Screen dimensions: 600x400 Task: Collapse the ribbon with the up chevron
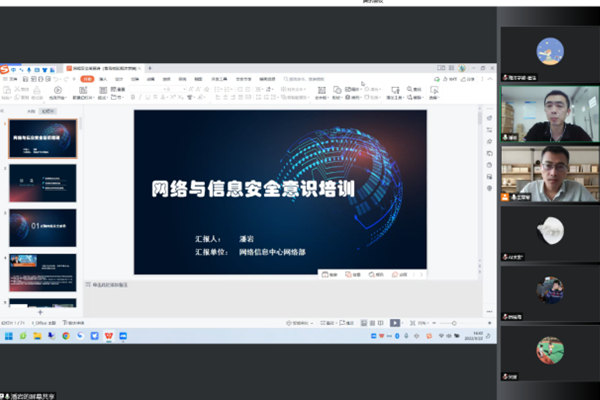click(x=490, y=79)
